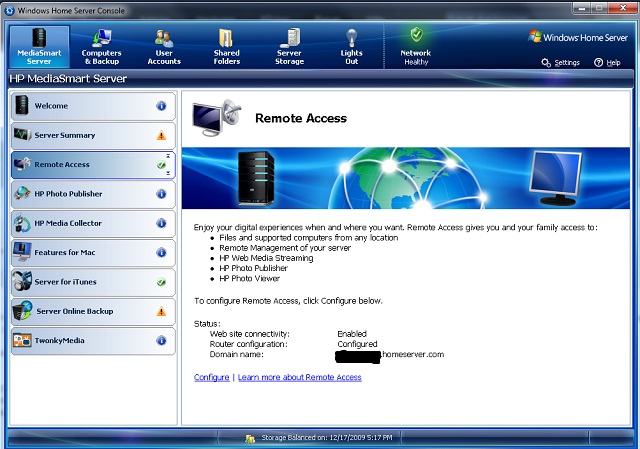Click the Storage Balanced status bar icon
Image resolution: width=640 pixels, height=449 pixels.
[250, 438]
